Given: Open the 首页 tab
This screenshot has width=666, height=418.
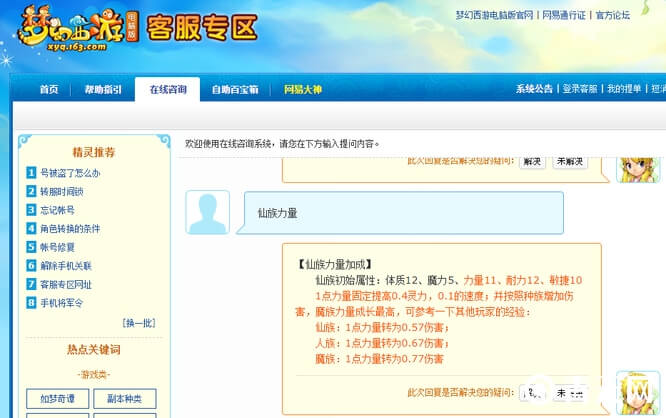Looking at the screenshot, I should [x=49, y=90].
